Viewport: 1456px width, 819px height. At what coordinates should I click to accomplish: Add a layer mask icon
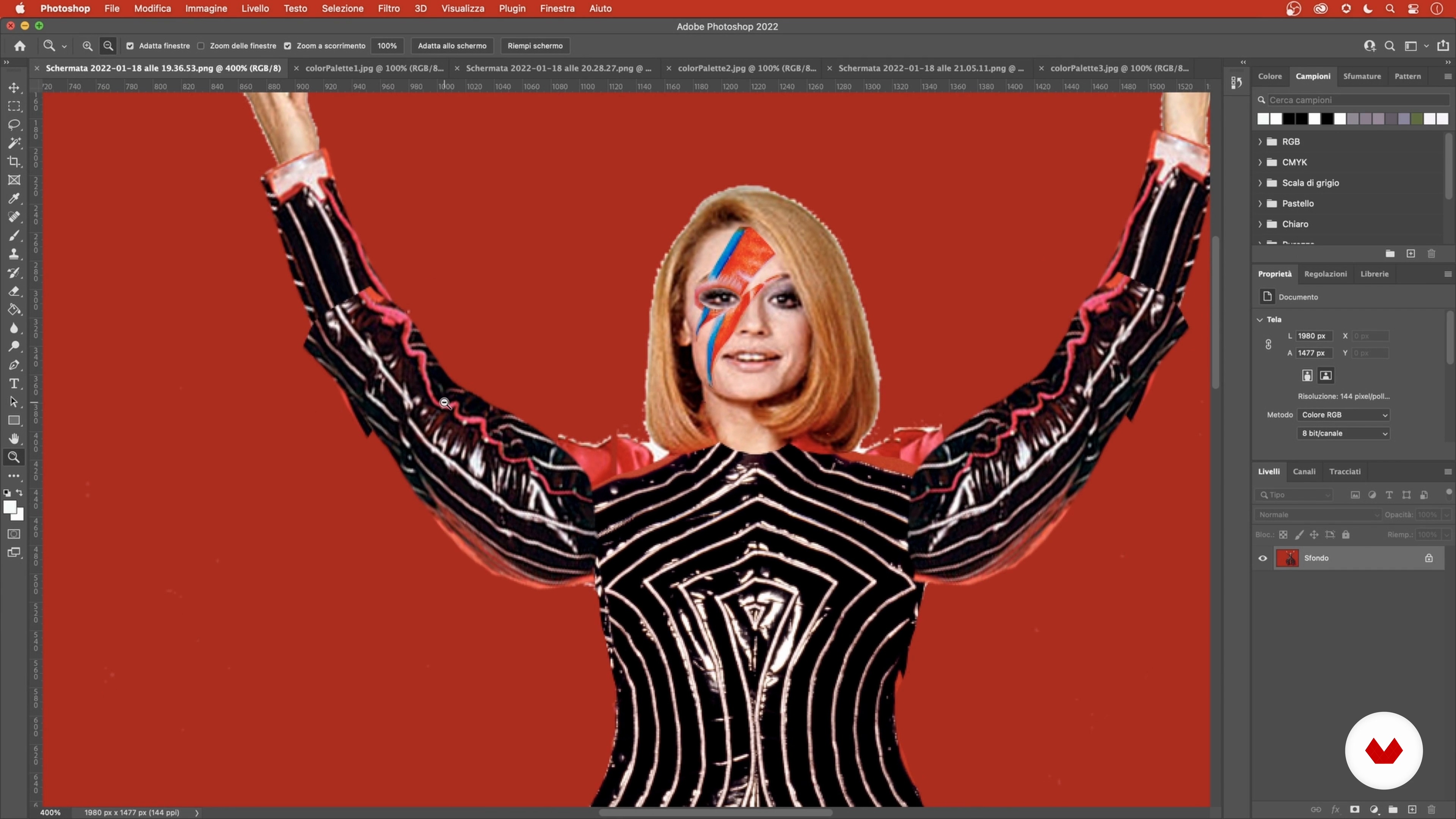pyautogui.click(x=1355, y=810)
